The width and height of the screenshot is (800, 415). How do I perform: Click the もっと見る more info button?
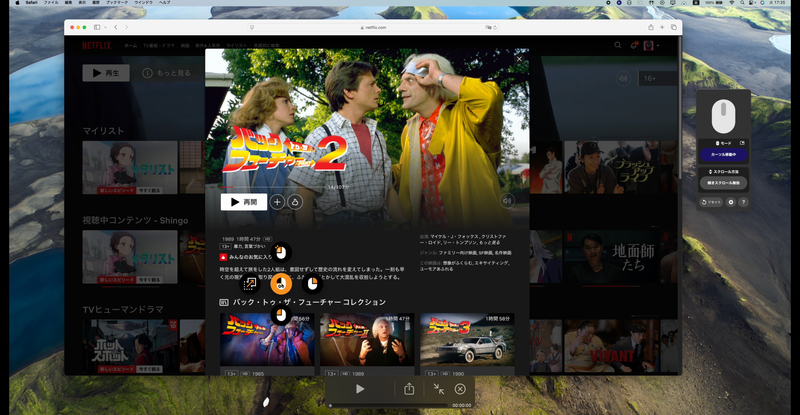click(167, 73)
